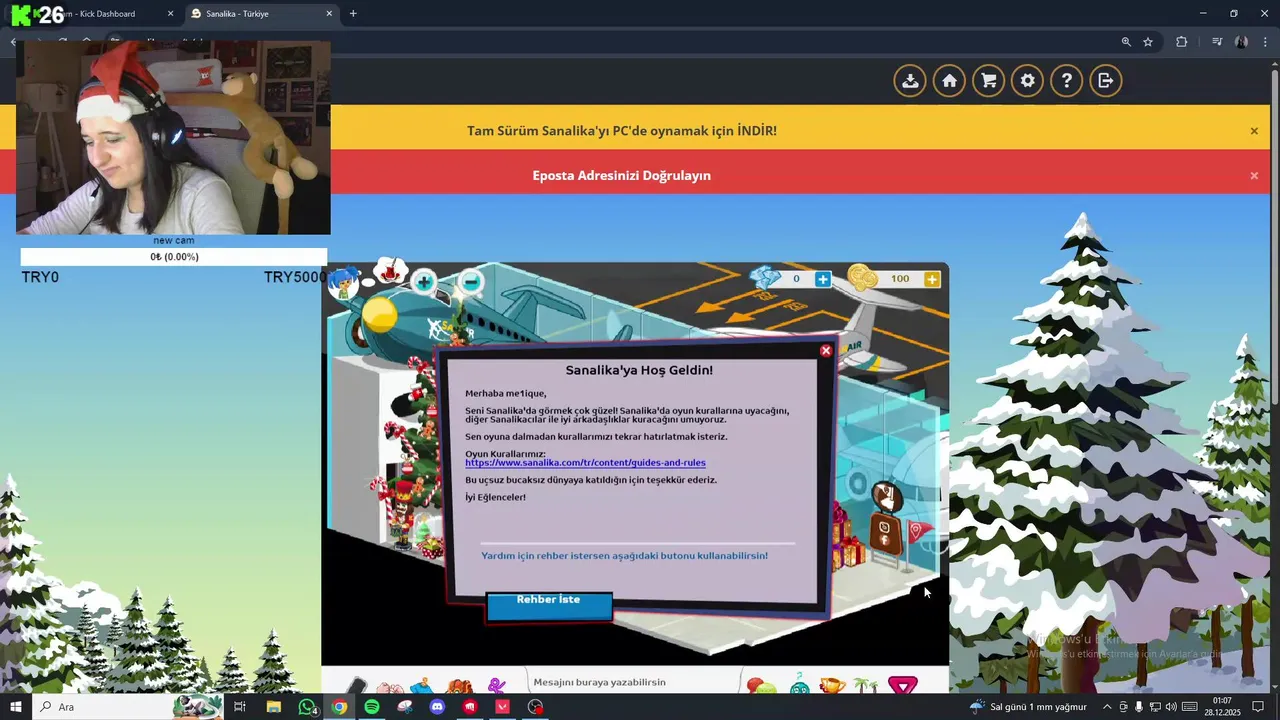Open the shopping cart store icon
Screen dimensions: 1280x720
point(988,81)
